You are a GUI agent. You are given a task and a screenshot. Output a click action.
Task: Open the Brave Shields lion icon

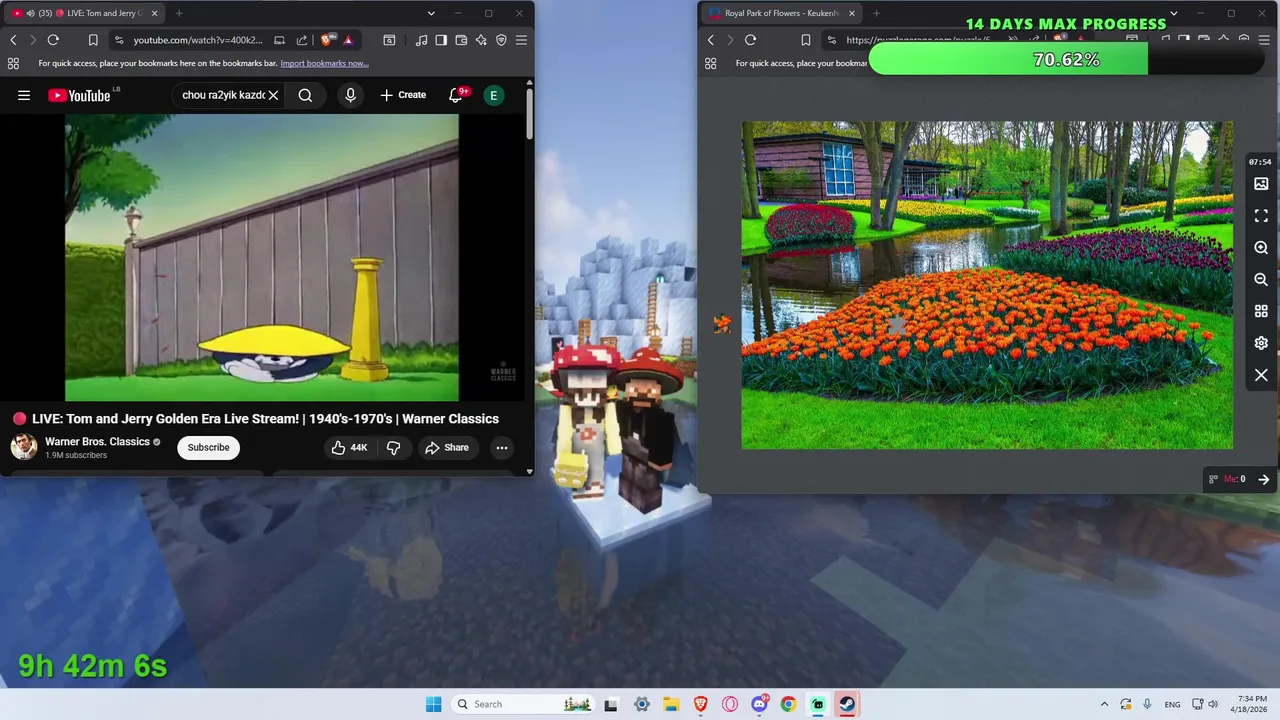click(x=327, y=40)
